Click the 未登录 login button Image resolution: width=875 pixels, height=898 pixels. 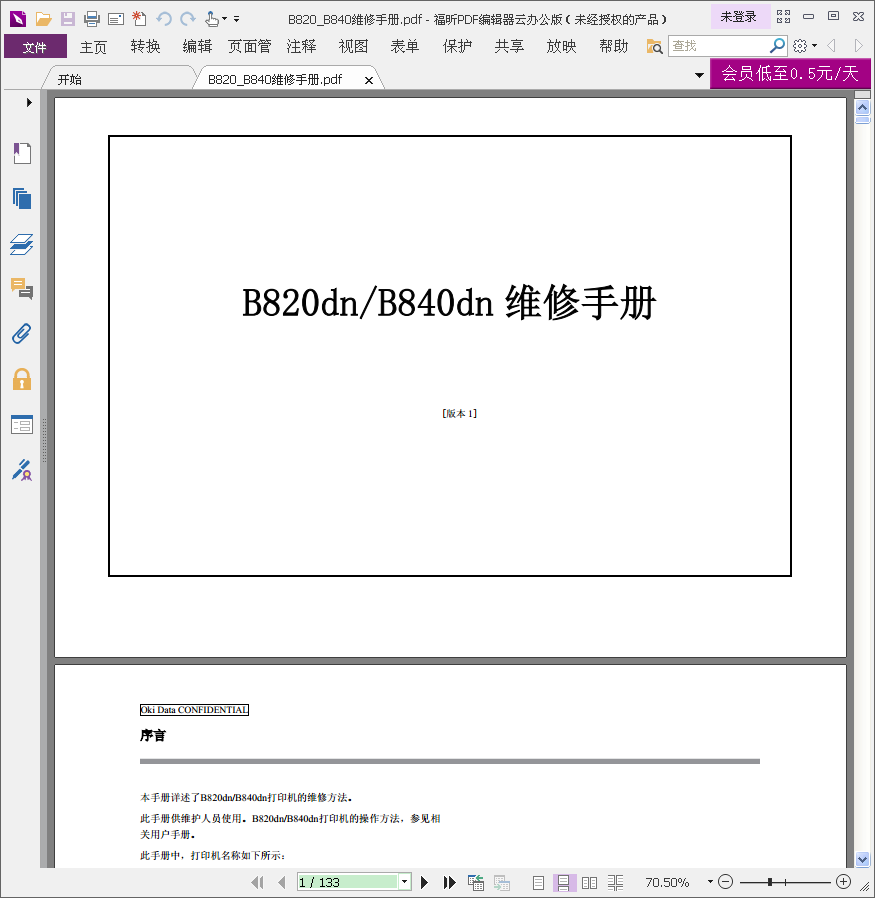pos(738,17)
